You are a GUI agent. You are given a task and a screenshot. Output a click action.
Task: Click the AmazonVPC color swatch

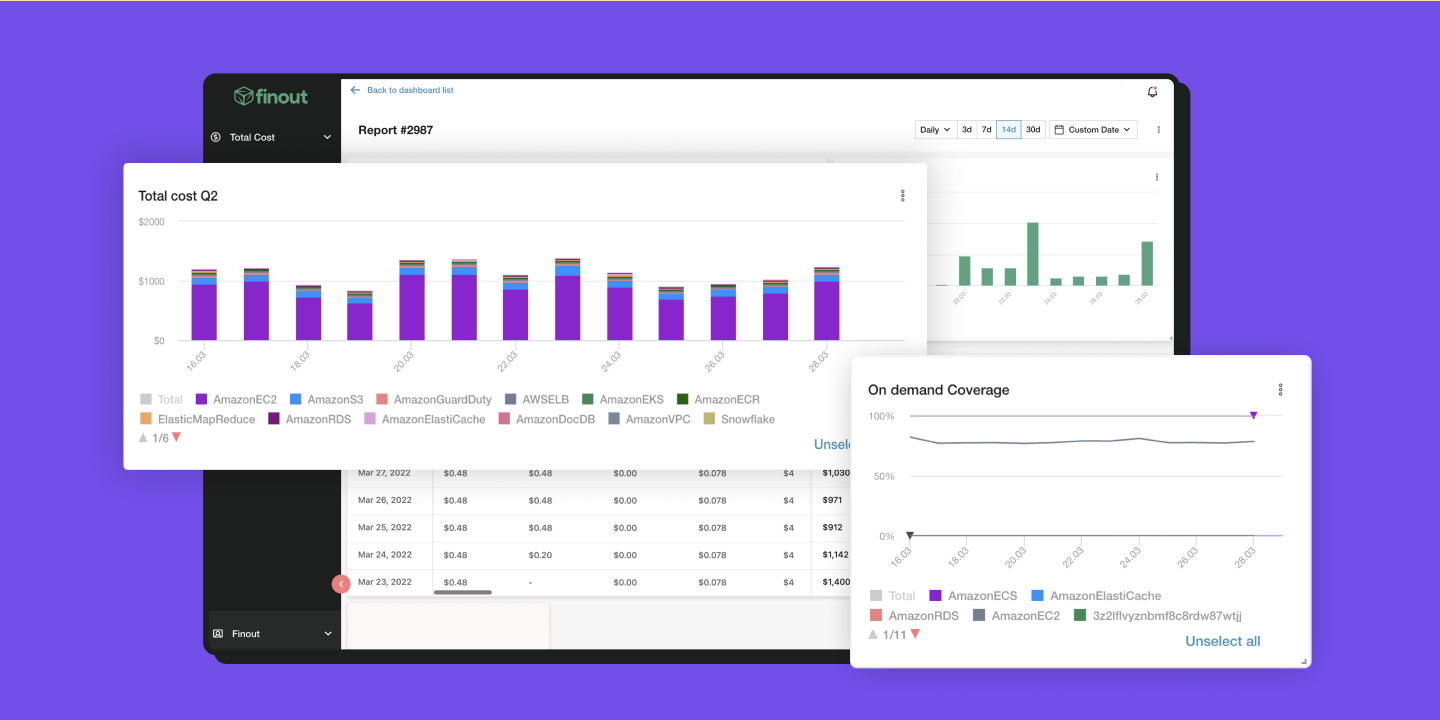[x=615, y=419]
